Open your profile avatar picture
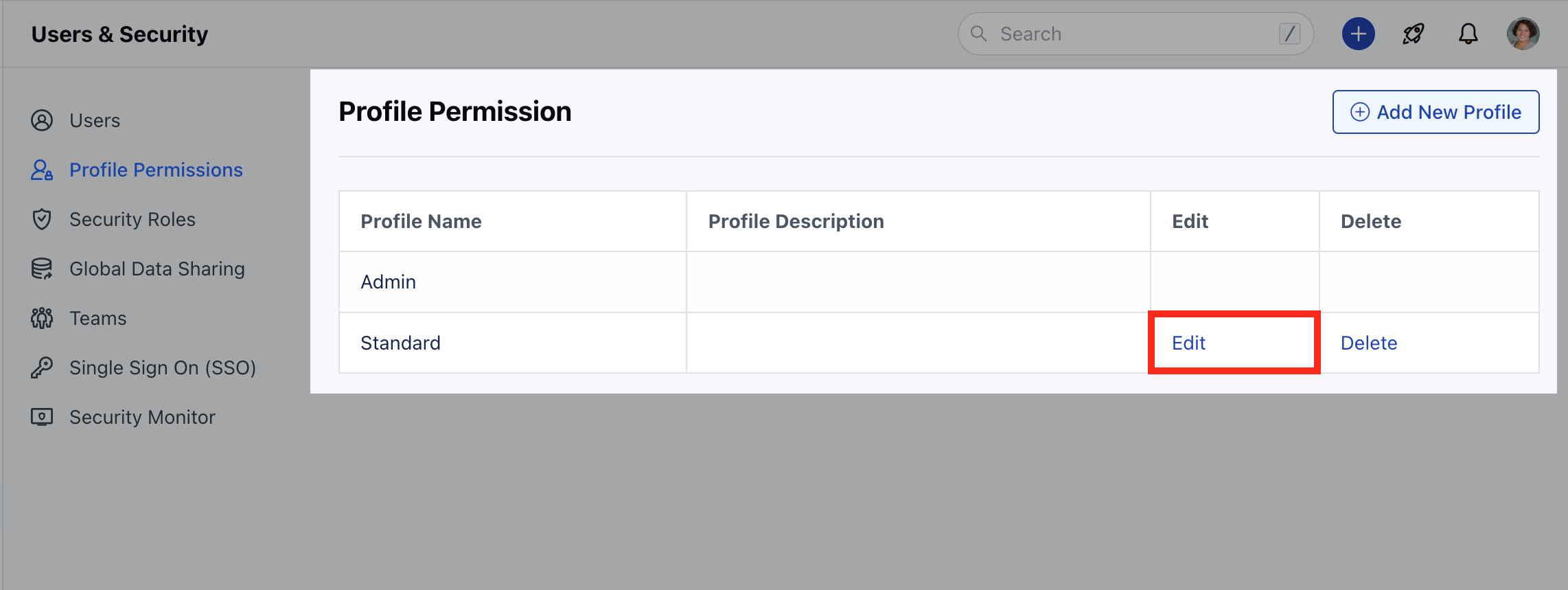Screen dimensions: 1568x590 point(1523,33)
